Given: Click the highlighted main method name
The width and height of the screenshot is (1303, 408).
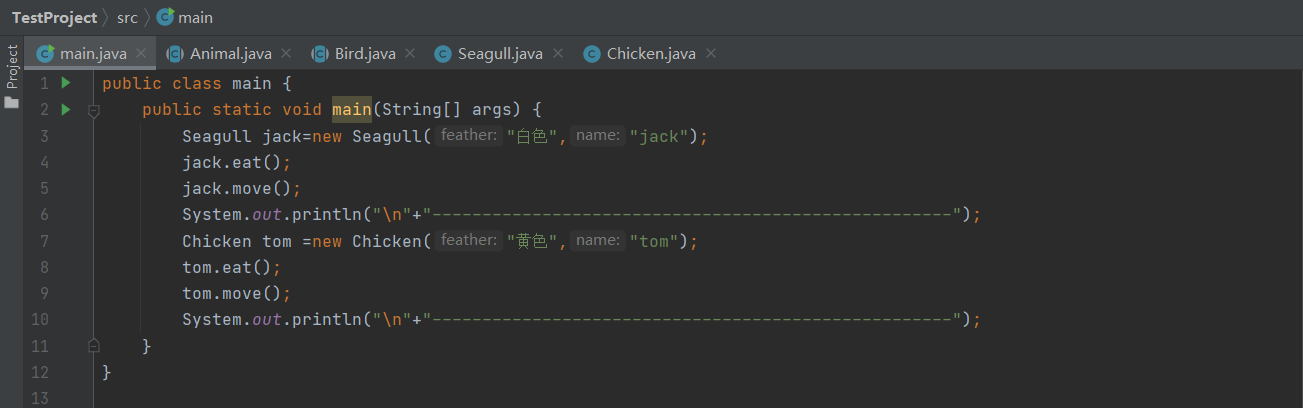Looking at the screenshot, I should 352,109.
